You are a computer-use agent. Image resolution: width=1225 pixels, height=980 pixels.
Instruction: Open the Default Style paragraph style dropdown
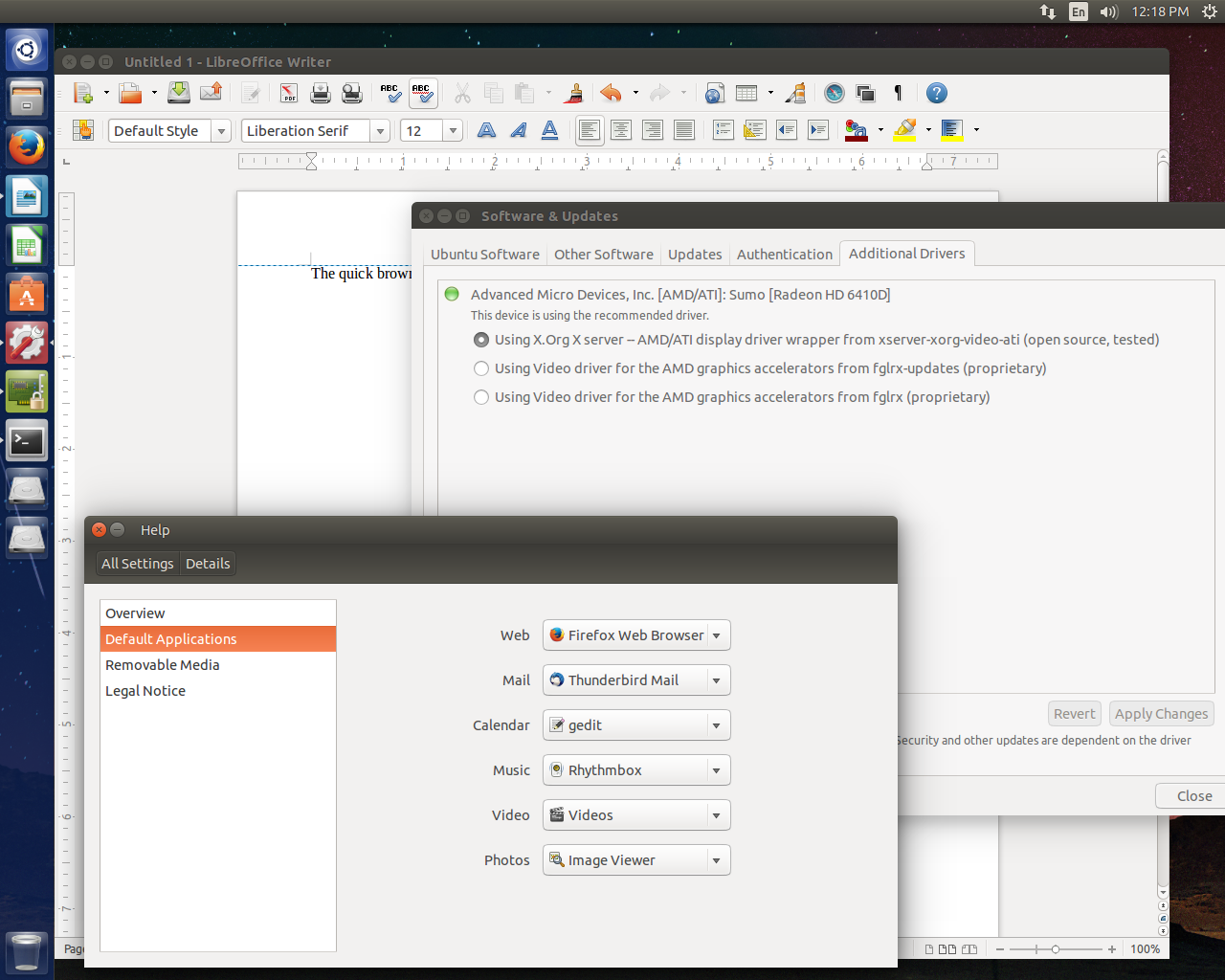pos(221,131)
